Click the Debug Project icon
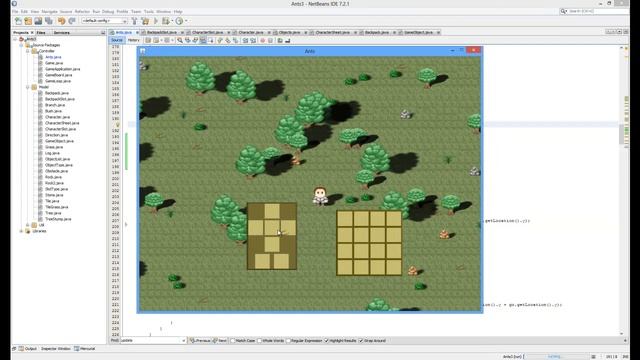Image resolution: width=640 pixels, height=360 pixels. pyautogui.click(x=165, y=21)
